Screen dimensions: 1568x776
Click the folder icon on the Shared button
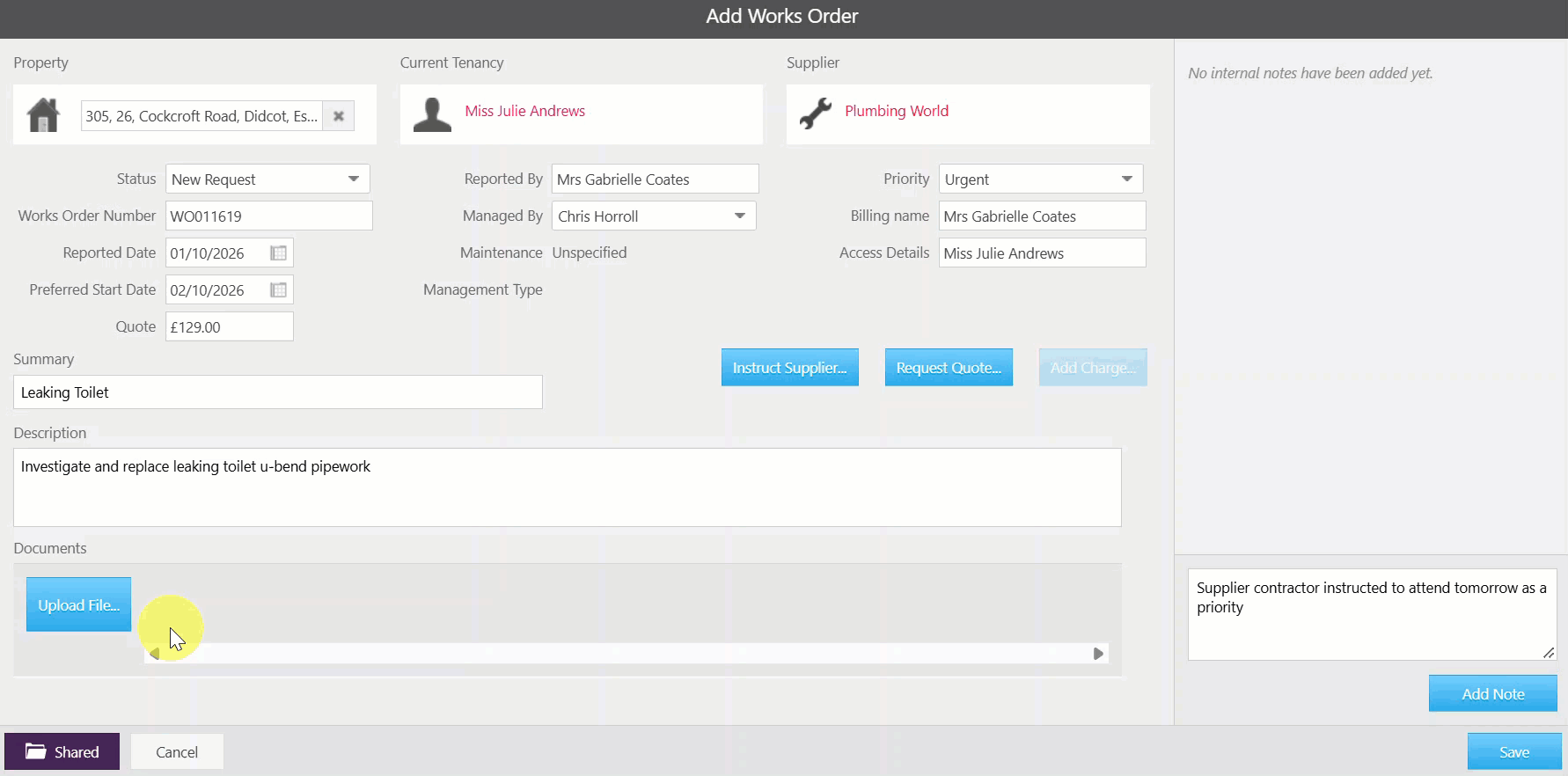35,751
